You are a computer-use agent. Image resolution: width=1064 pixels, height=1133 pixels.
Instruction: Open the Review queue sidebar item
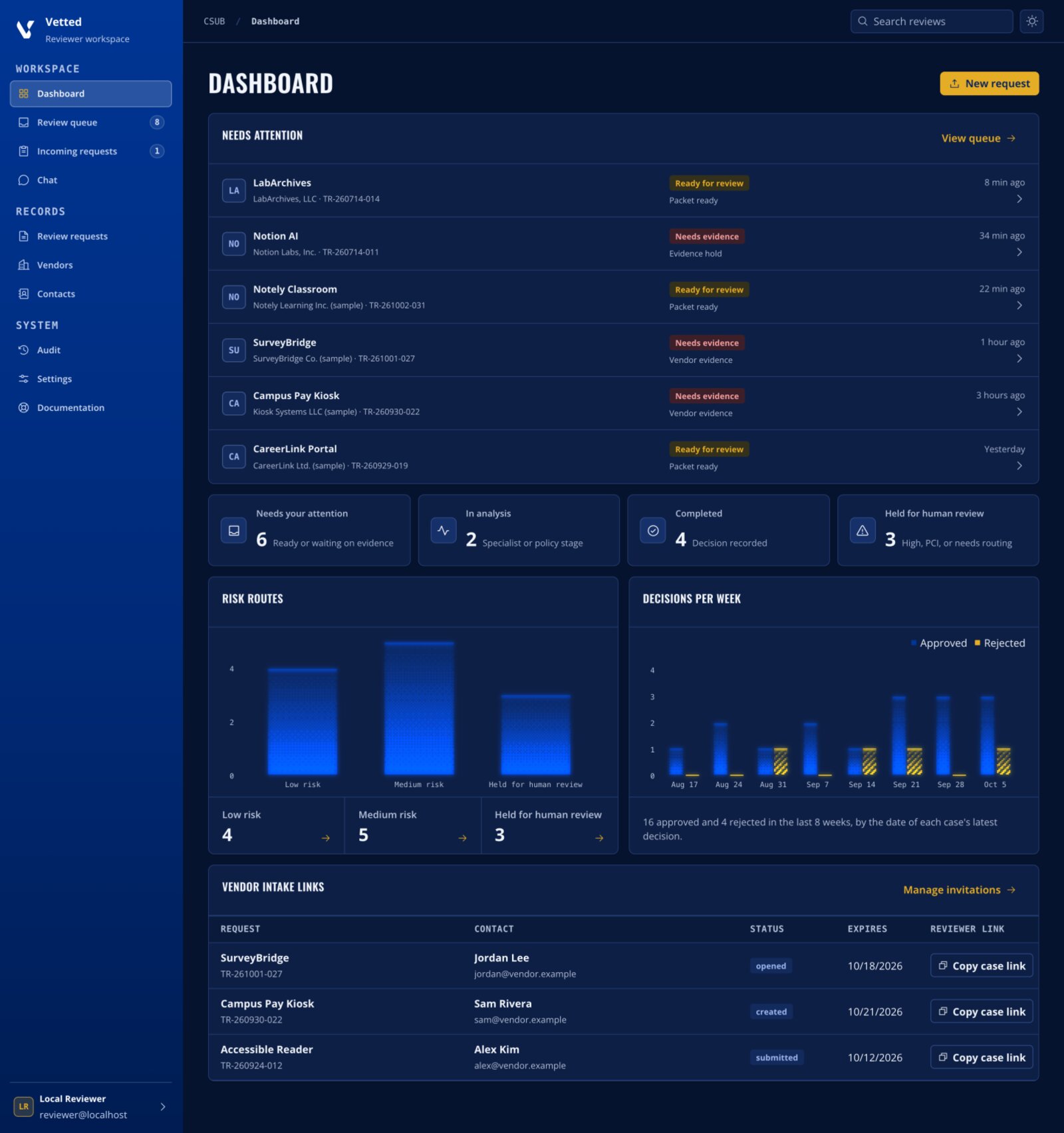click(91, 122)
